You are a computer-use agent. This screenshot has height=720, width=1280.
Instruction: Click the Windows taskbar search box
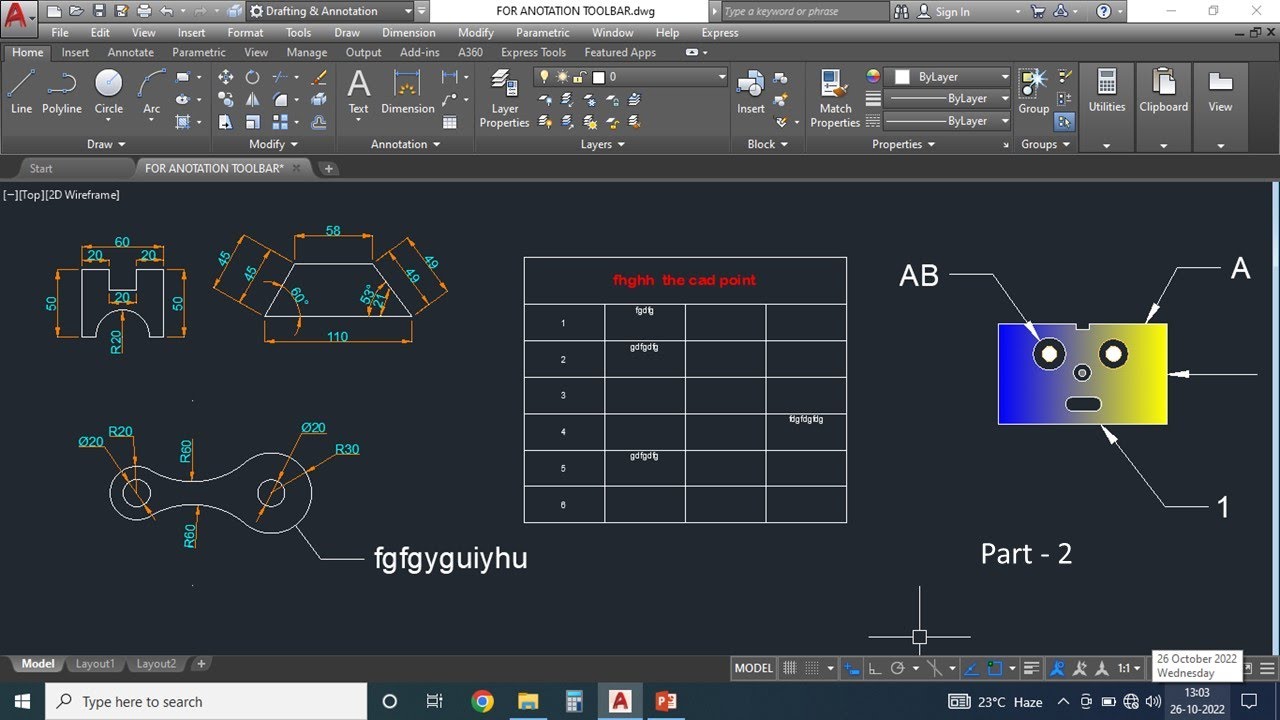[206, 701]
